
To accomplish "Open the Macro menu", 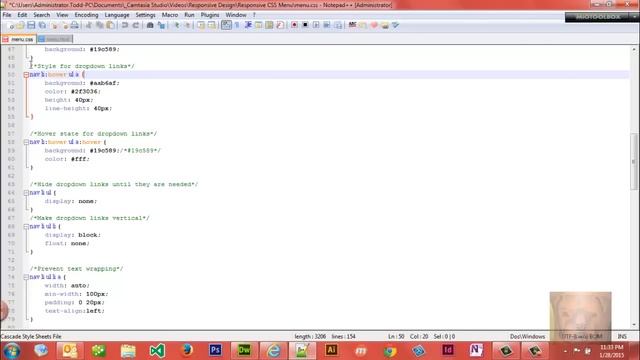I will tap(170, 15).
